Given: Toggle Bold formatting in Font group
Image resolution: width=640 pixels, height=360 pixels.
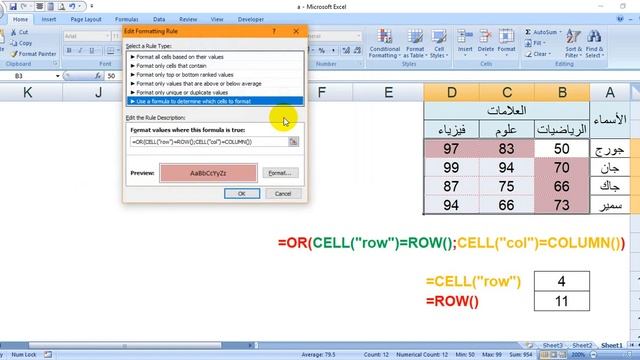Looking at the screenshot, I should click(69, 51).
